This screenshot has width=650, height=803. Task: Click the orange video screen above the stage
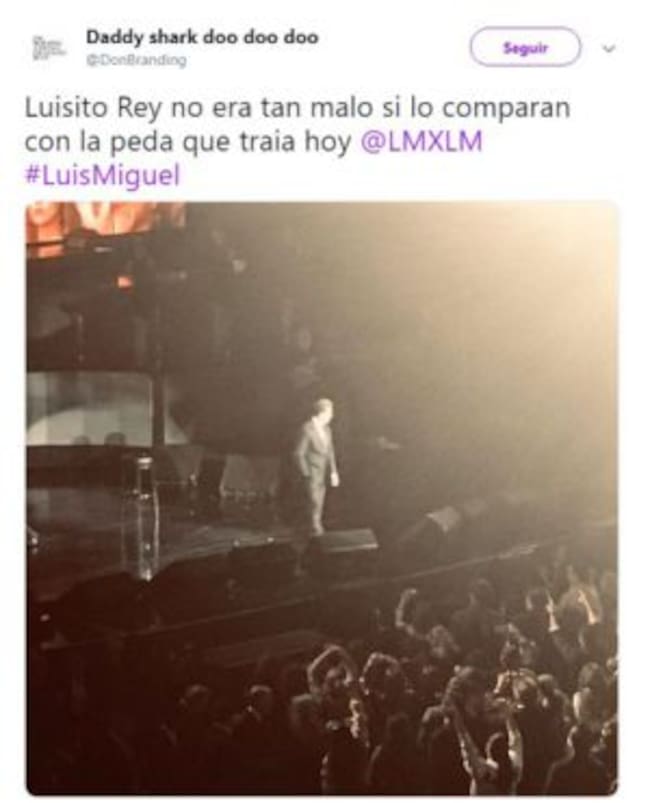click(x=105, y=223)
